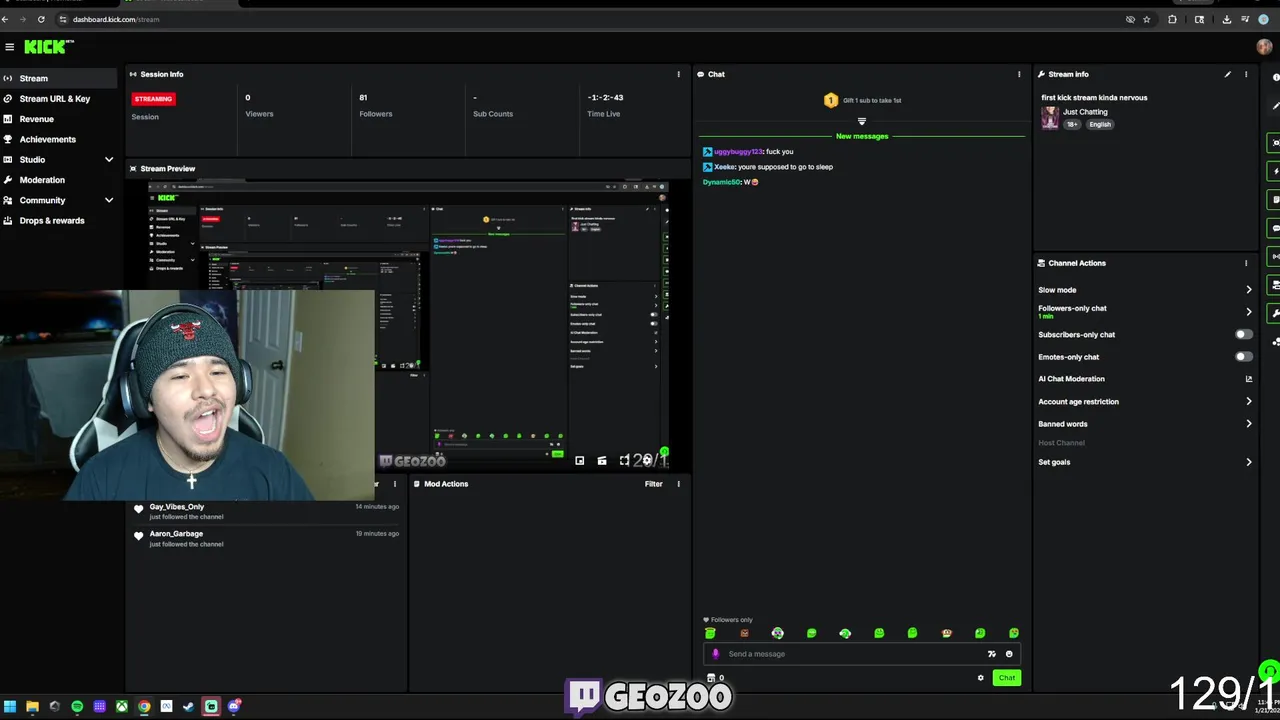Click the Filter button in Mod Actions
Viewport: 1280px width, 720px height.
pos(653,484)
